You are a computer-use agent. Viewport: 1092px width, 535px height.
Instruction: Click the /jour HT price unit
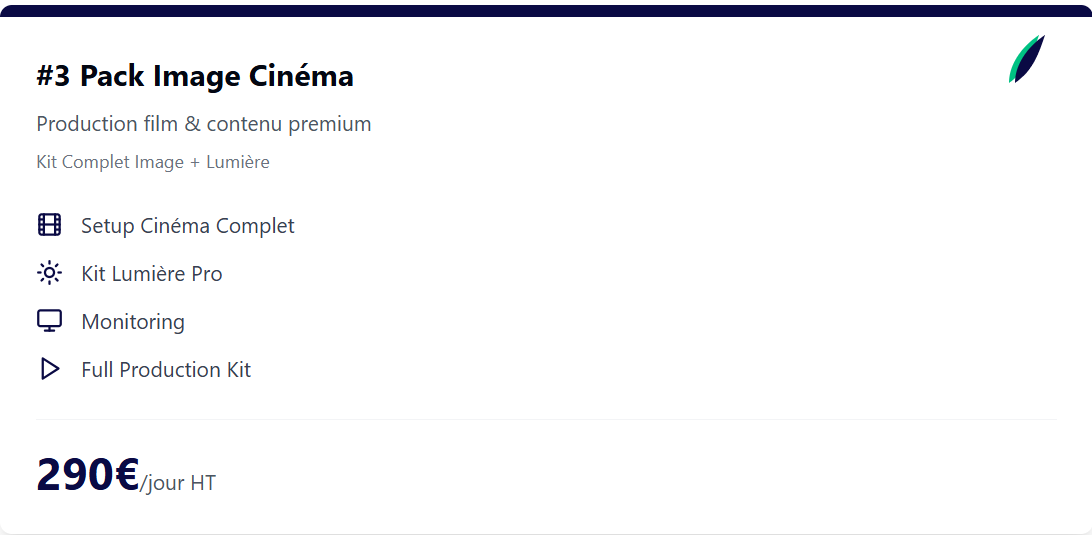click(178, 483)
